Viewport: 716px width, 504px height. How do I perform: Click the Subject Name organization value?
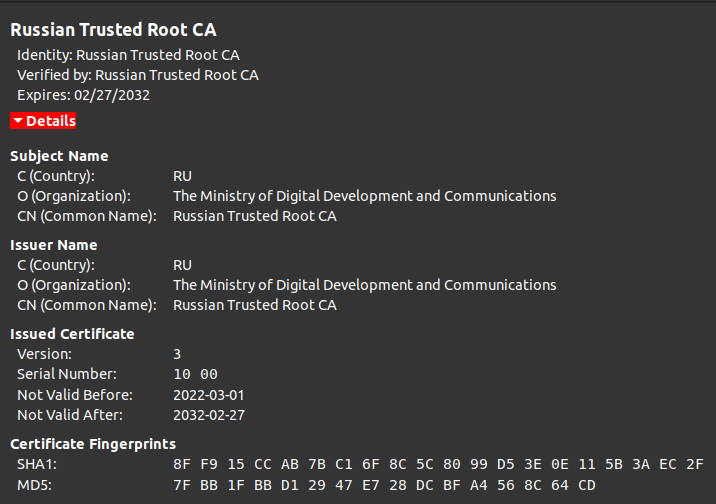tap(364, 196)
